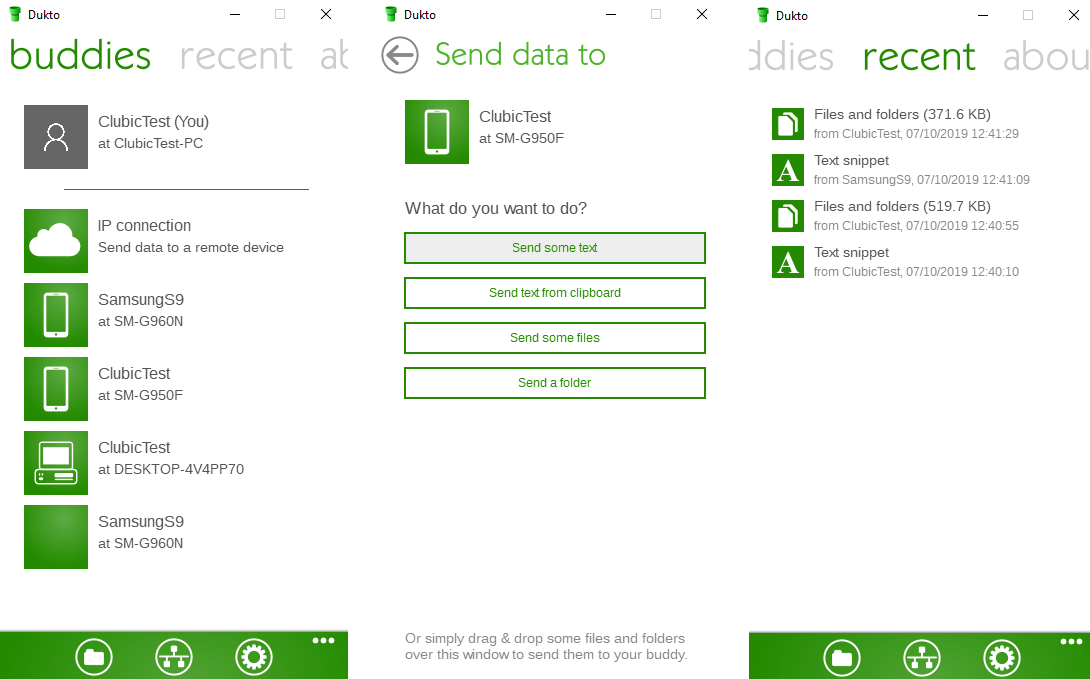Click the phone icon of the first SamsungS9 buddy
The image size is (1090, 679).
[56, 315]
